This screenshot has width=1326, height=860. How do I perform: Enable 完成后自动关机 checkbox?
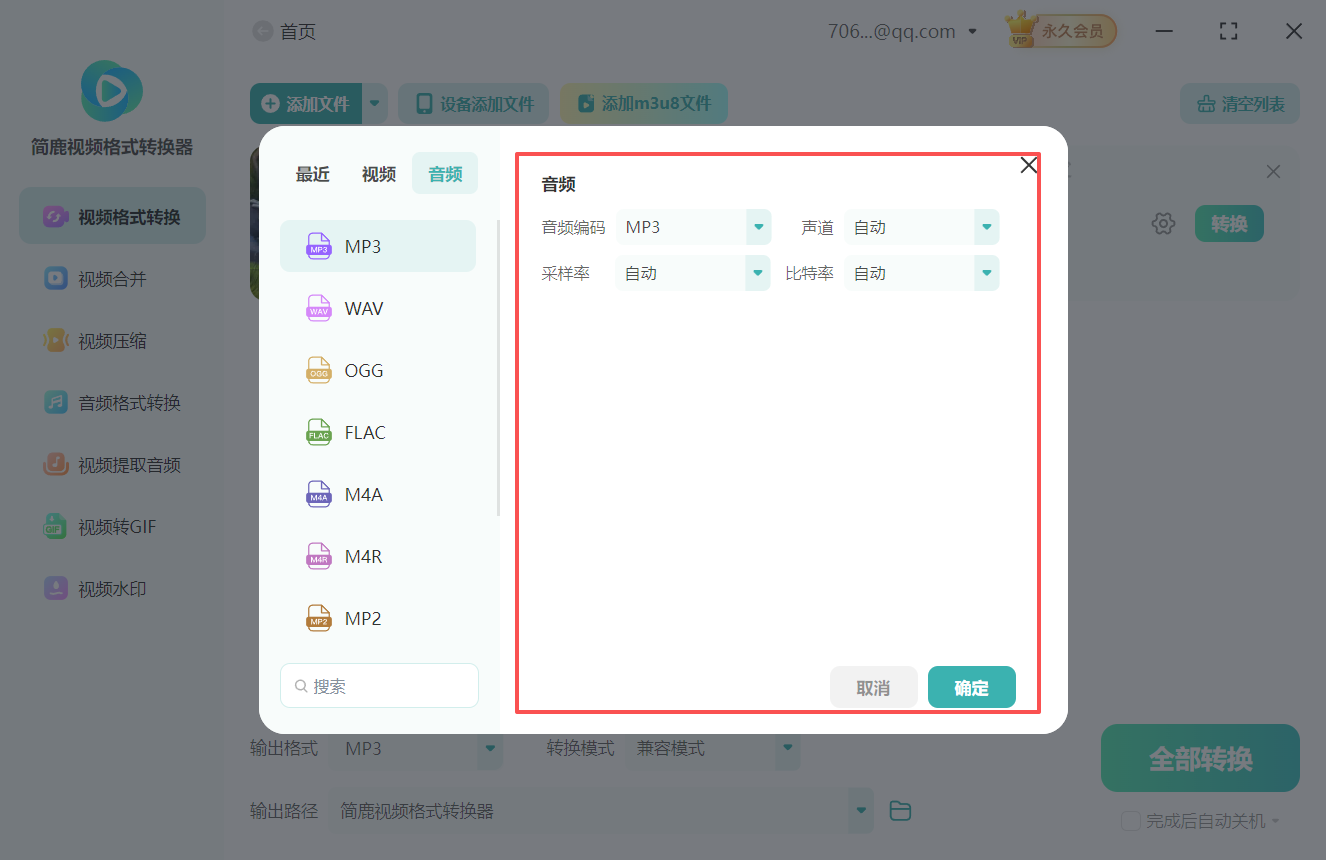(x=1131, y=819)
